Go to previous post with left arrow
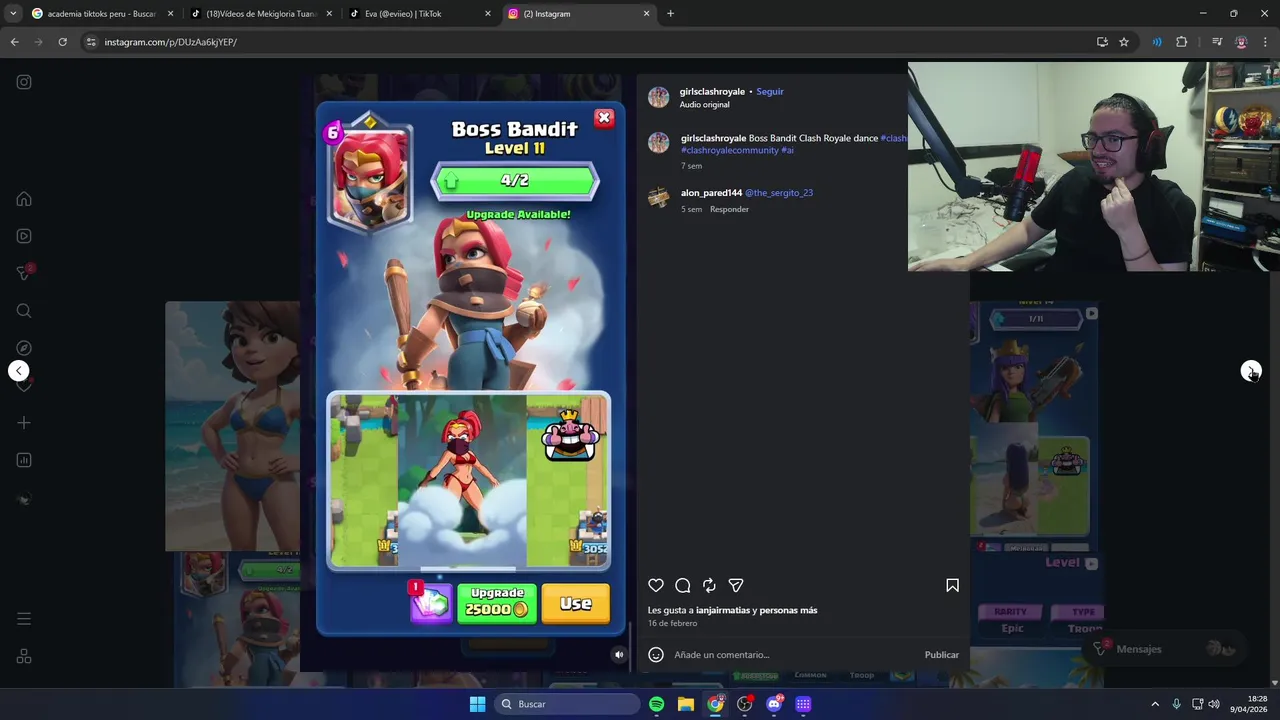 click(x=18, y=371)
